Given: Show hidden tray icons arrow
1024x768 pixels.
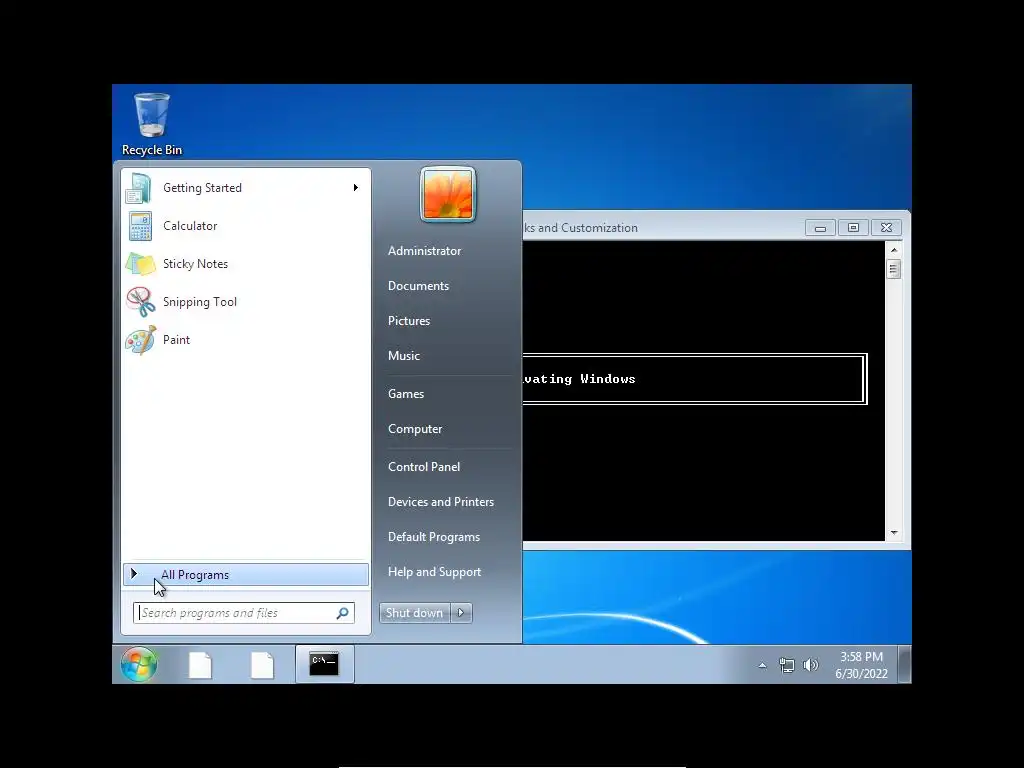Looking at the screenshot, I should pos(762,665).
